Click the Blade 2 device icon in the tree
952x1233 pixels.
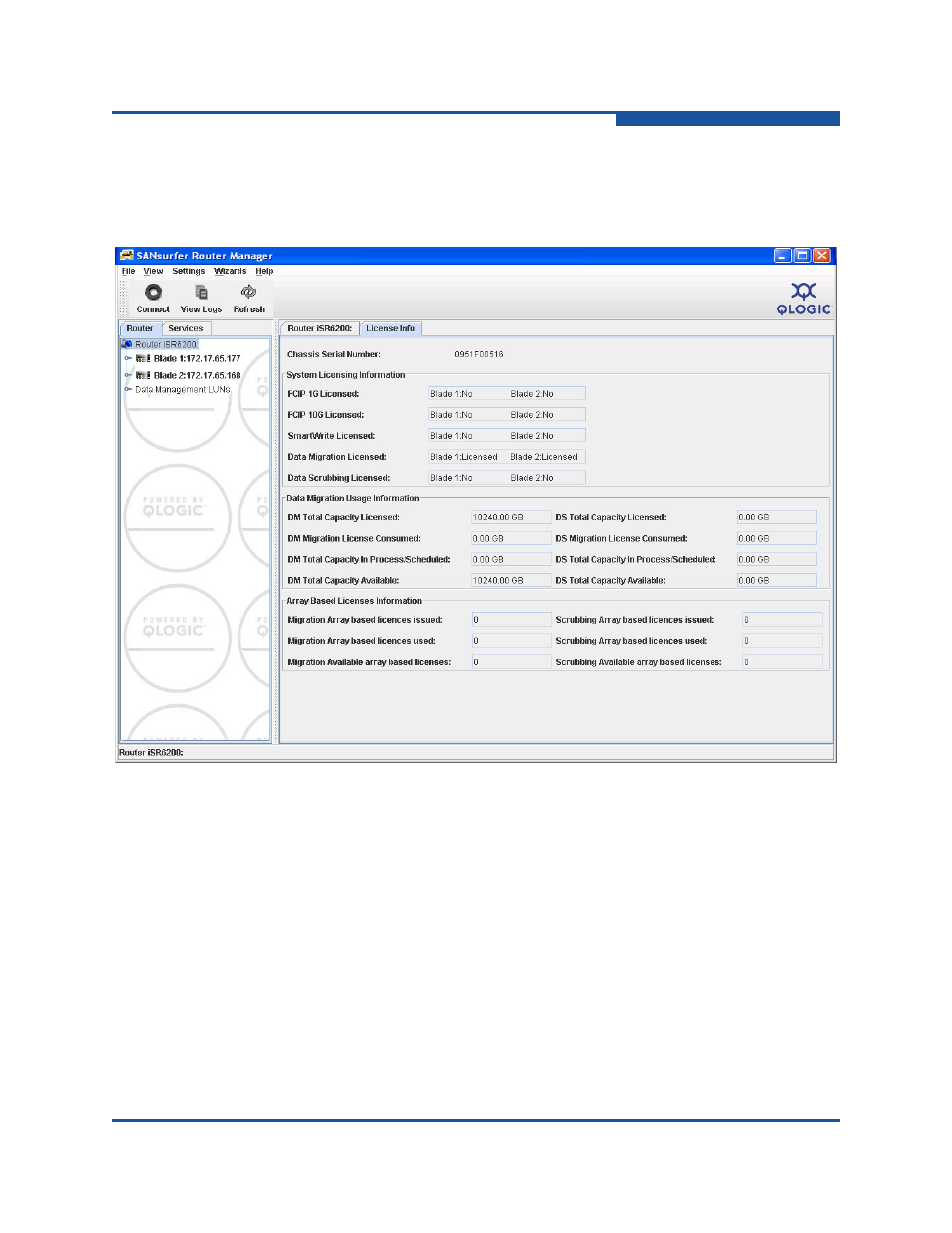click(143, 376)
